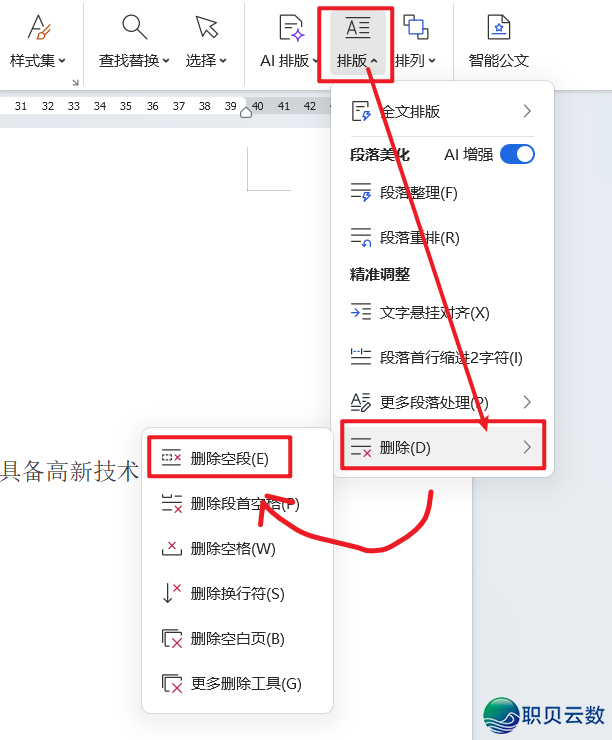Viewport: 612px width, 740px height.
Task: Click the 查找替换 button label
Action: 129,61
